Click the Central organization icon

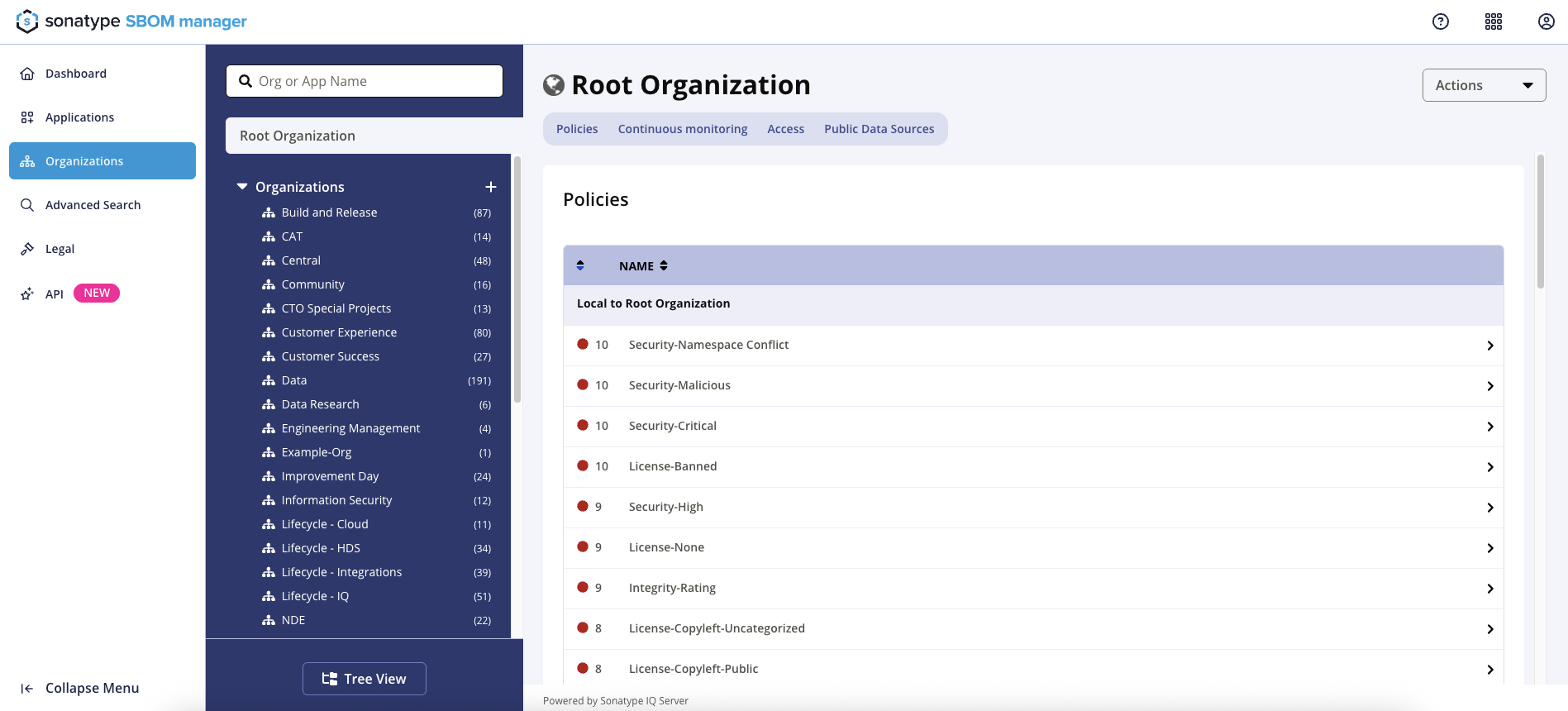[269, 260]
